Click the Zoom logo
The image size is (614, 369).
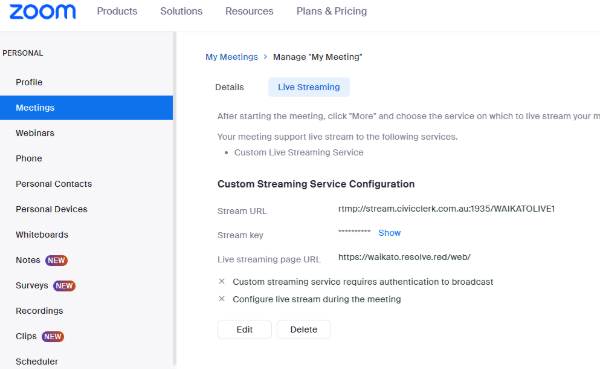[x=43, y=11]
